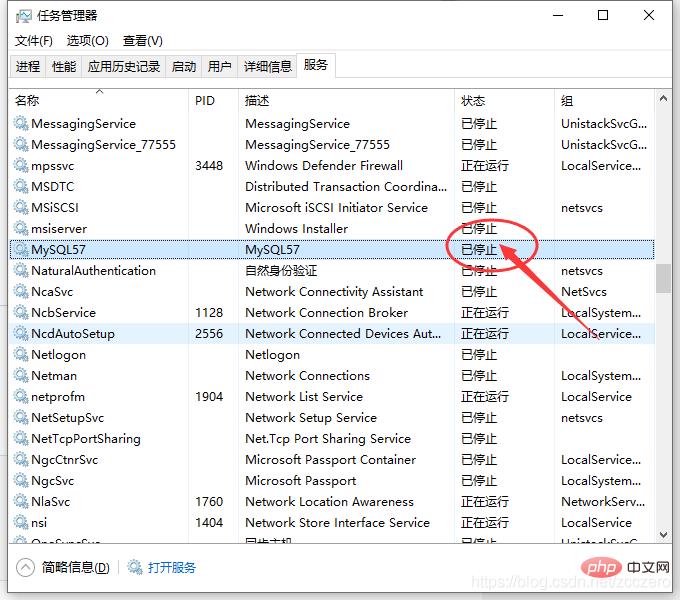Click the gear icon beside MySQL57
The width and height of the screenshot is (680, 600).
click(21, 249)
